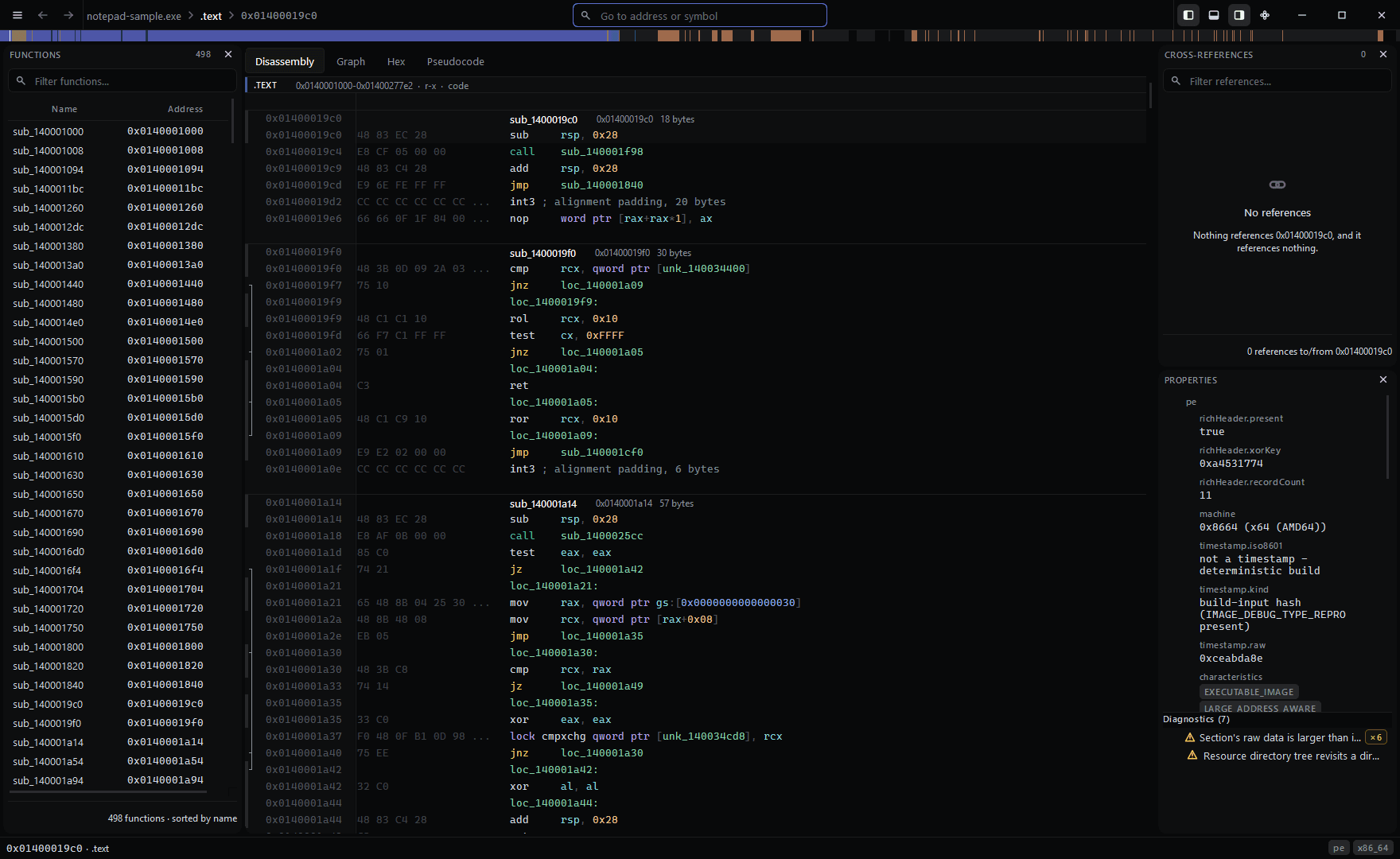Click .text section in the breadcrumb

coord(212,16)
